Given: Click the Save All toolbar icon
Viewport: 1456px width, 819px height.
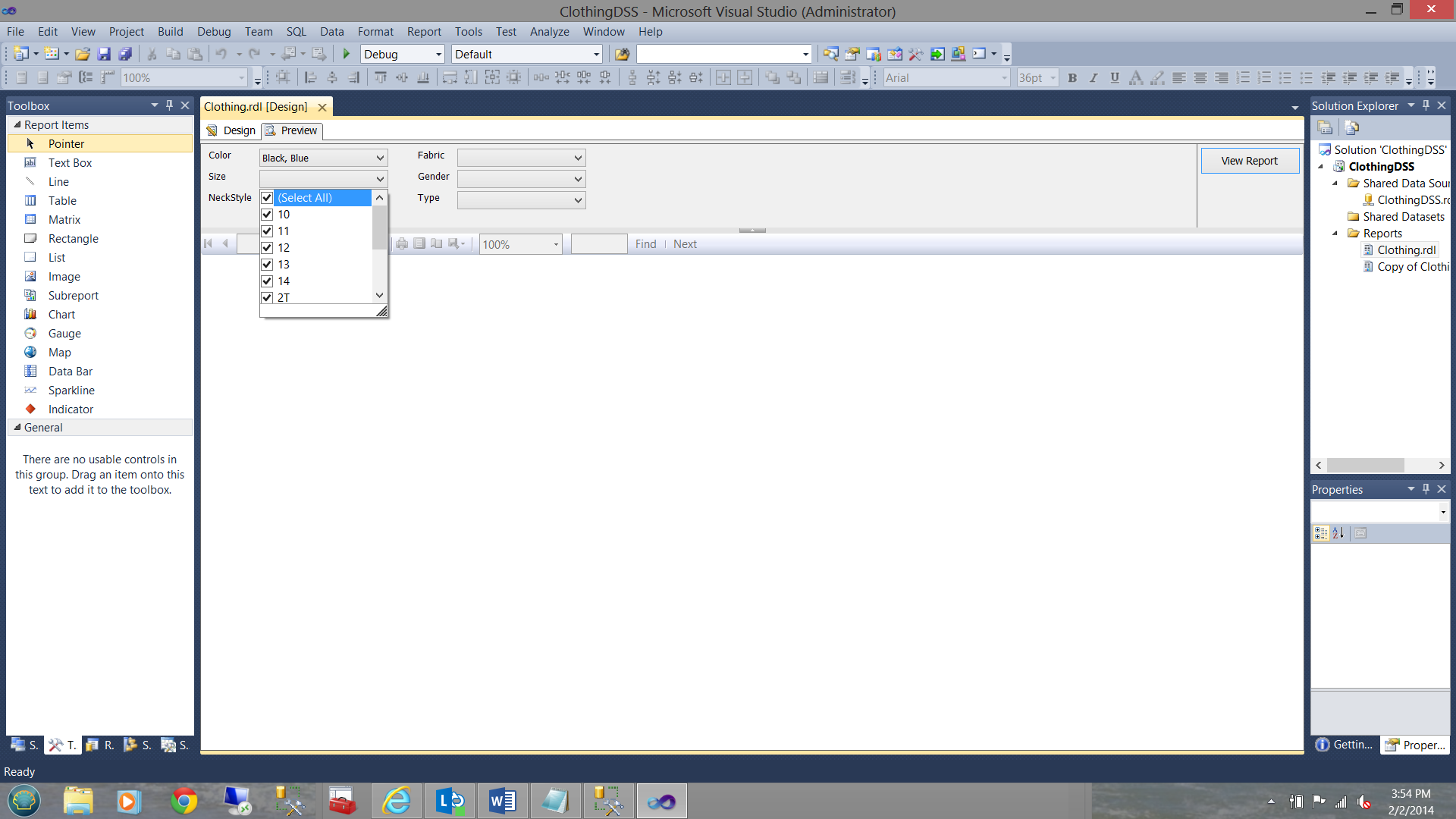Looking at the screenshot, I should (126, 54).
